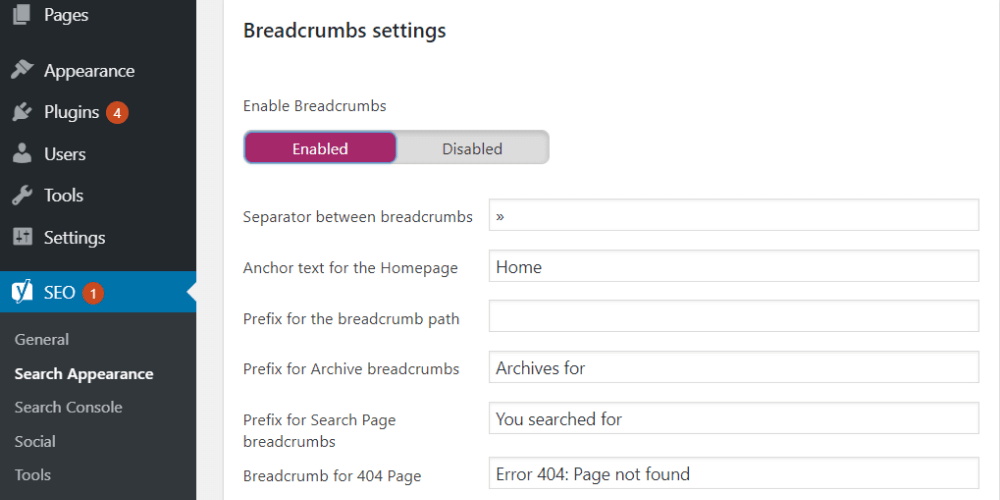This screenshot has width=1000, height=500.
Task: Click the empty breadcrumb path prefix field
Action: pos(733,317)
